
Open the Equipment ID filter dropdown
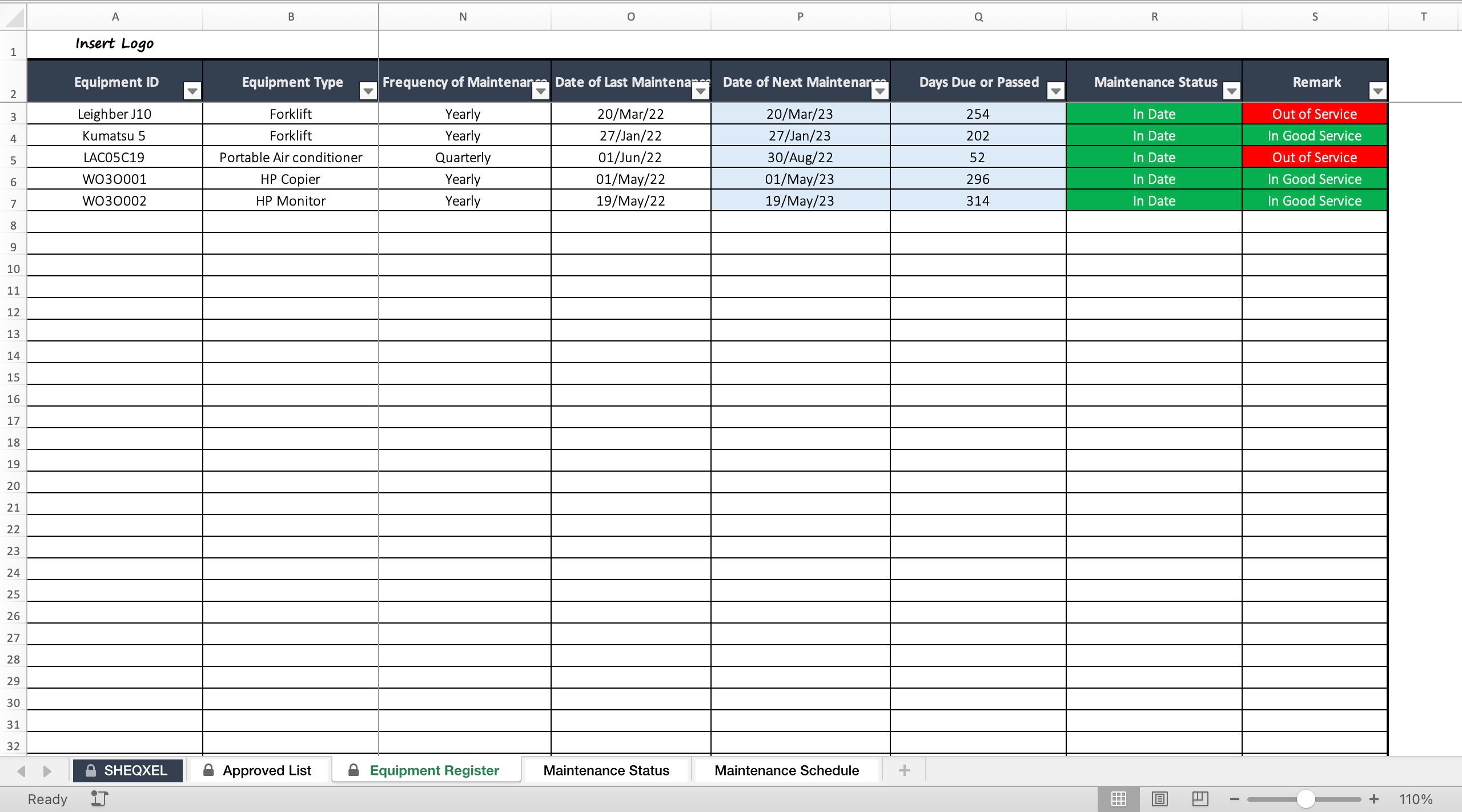pyautogui.click(x=192, y=91)
